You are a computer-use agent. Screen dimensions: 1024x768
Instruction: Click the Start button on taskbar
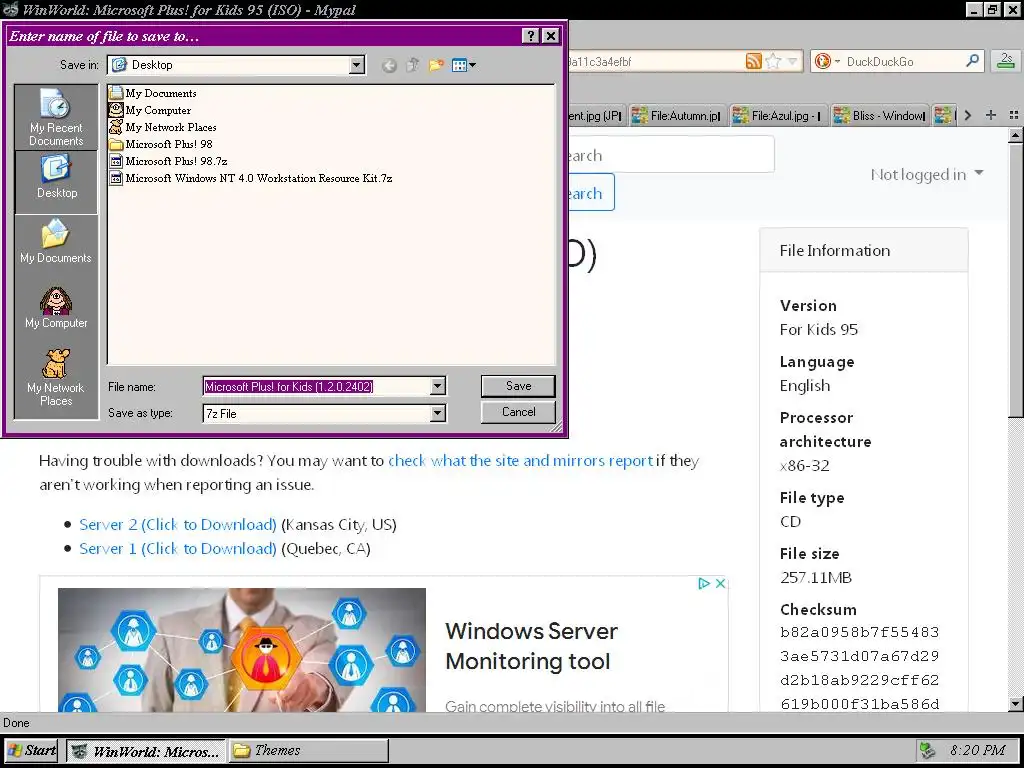(x=31, y=750)
